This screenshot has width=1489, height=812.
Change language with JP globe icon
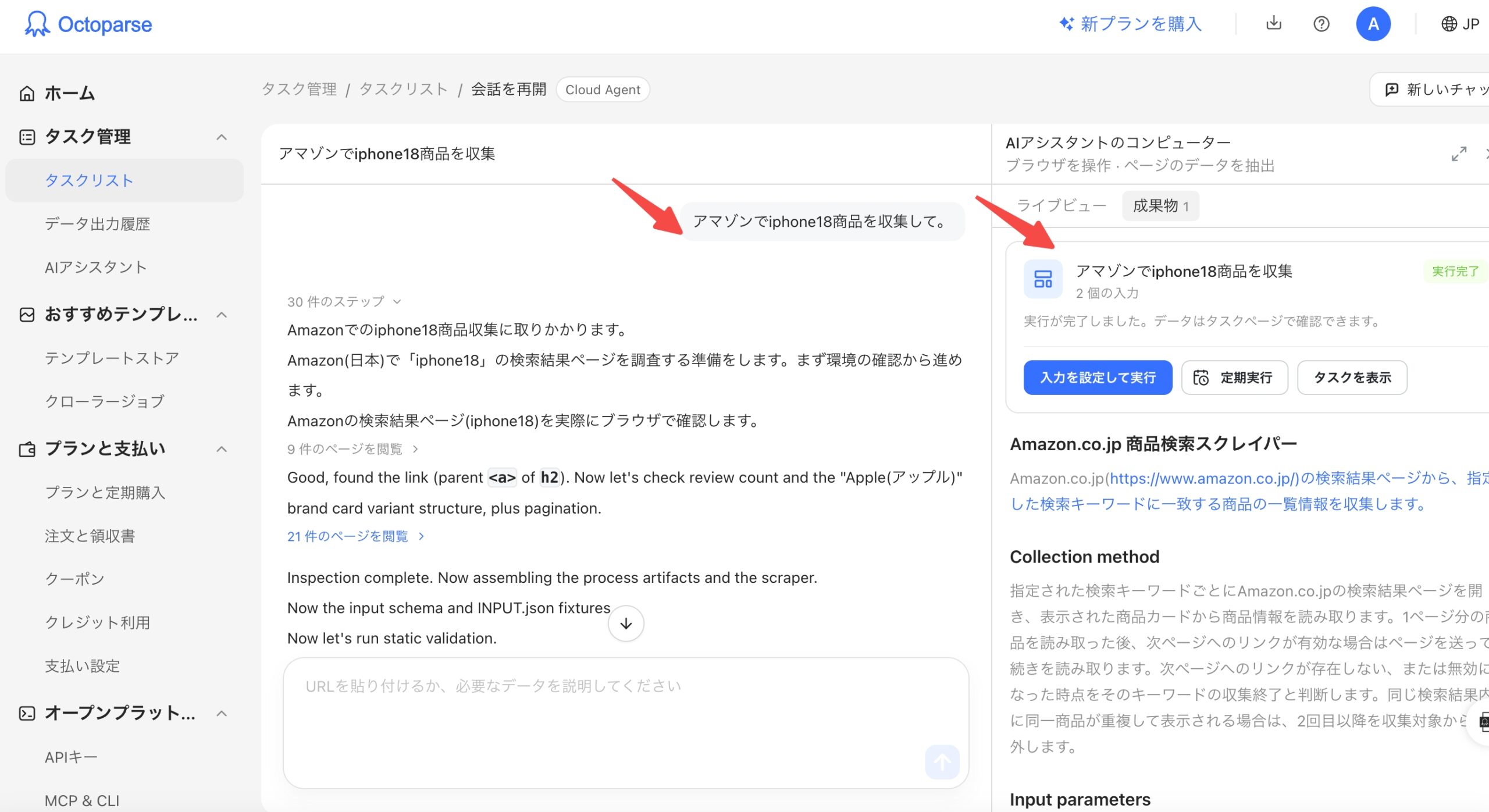(1460, 24)
